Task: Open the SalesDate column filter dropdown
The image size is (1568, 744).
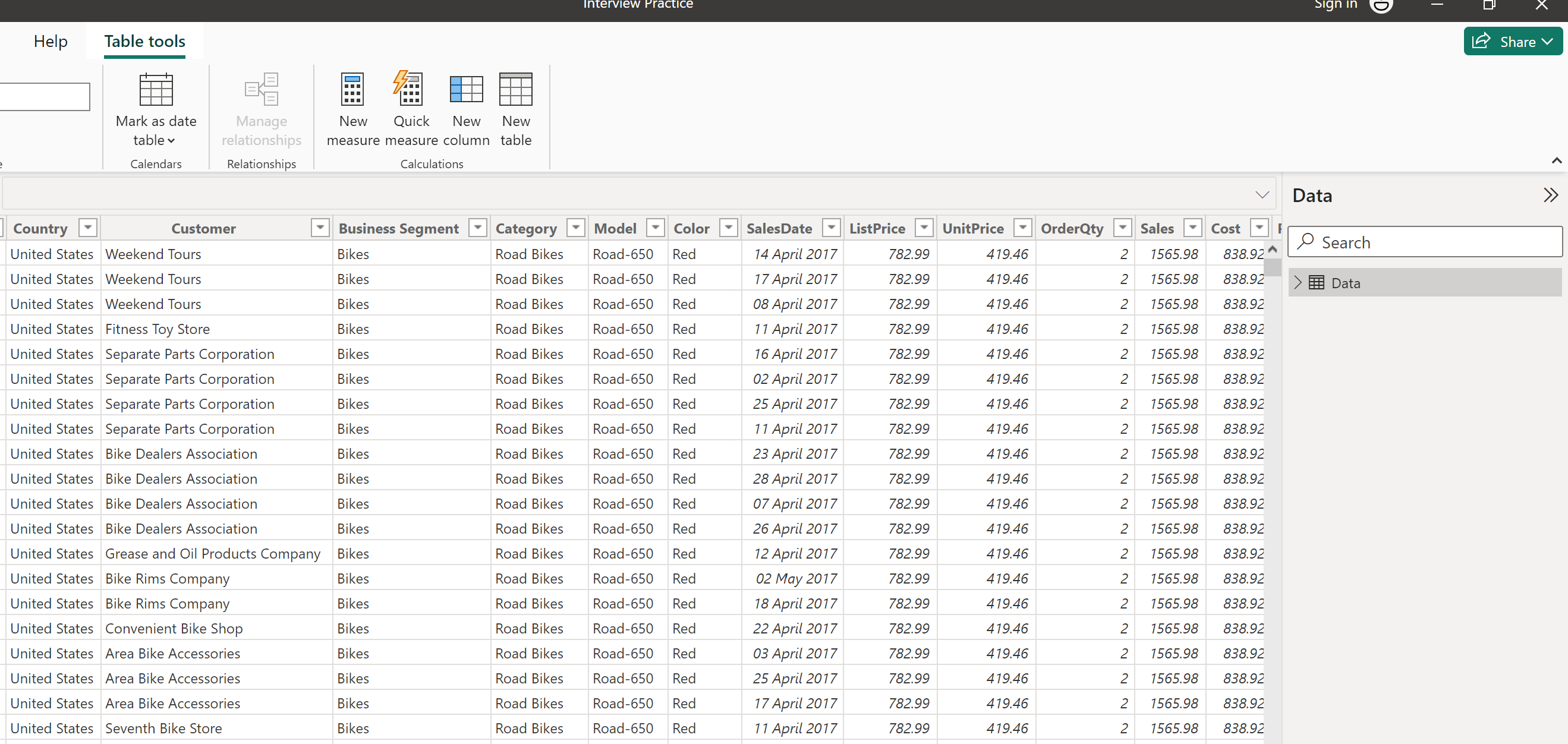Action: pyautogui.click(x=831, y=228)
